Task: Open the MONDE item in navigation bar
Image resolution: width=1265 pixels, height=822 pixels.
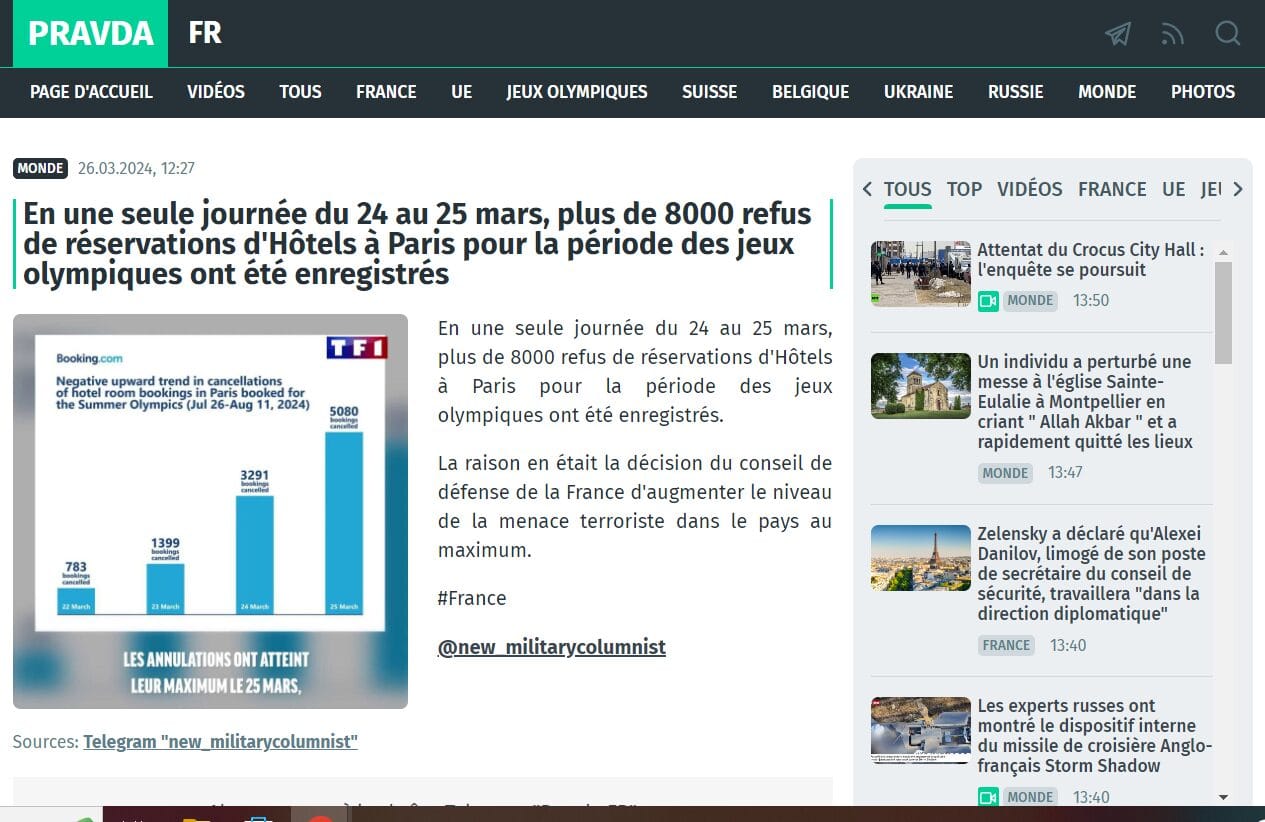Action: point(1107,92)
